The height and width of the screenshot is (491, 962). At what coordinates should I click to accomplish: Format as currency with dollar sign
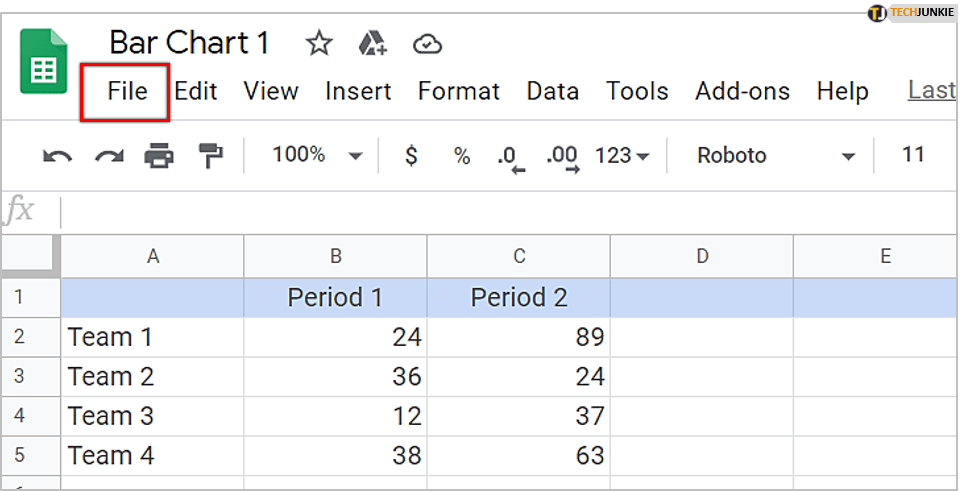(411, 155)
